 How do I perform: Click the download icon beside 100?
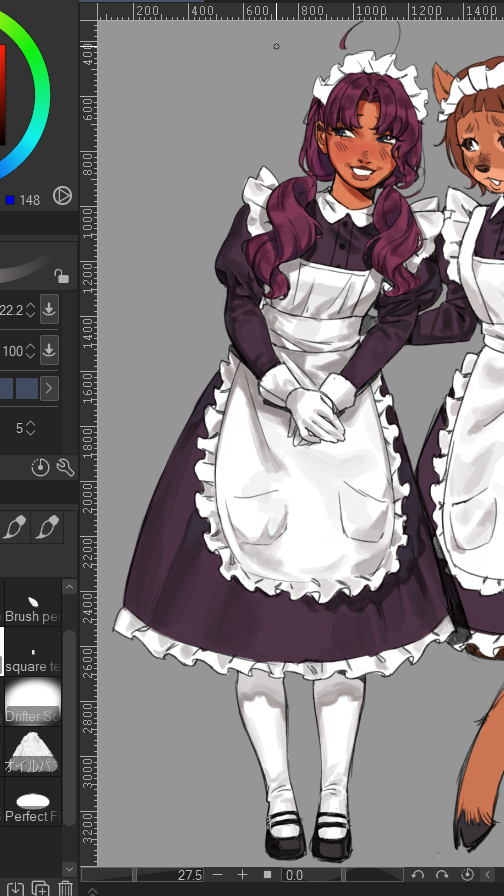[49, 350]
